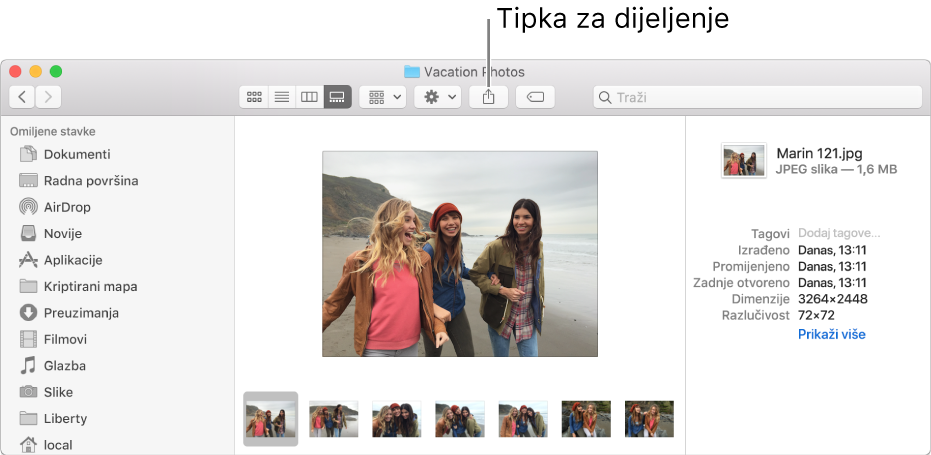The image size is (931, 455).
Task: Select gallery view mode
Action: pyautogui.click(x=338, y=97)
